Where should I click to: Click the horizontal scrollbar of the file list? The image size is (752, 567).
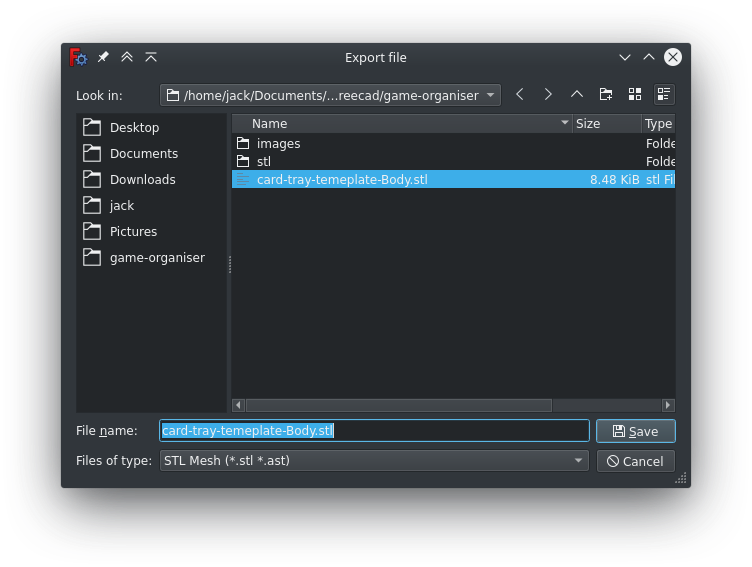[398, 406]
